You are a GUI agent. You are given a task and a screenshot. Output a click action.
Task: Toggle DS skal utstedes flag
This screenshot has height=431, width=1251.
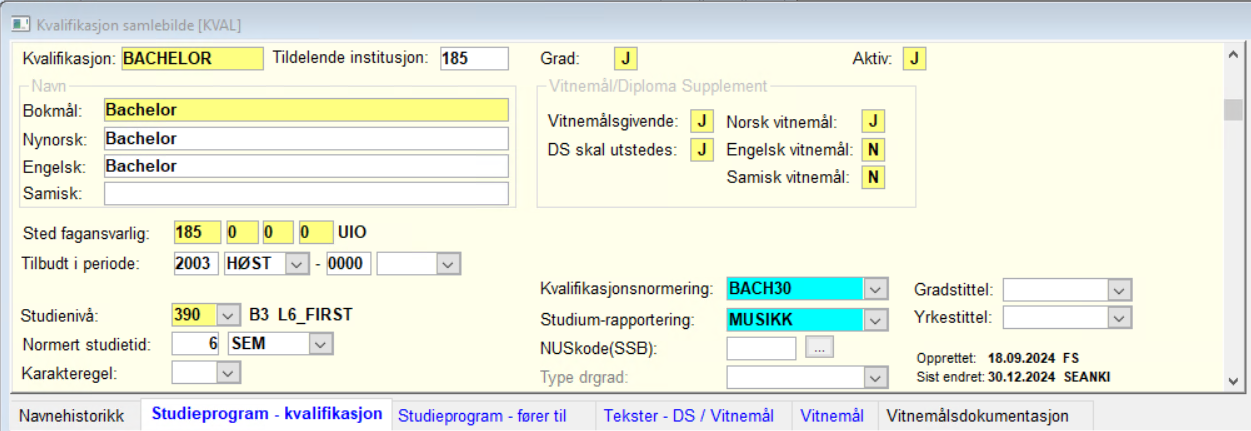702,150
